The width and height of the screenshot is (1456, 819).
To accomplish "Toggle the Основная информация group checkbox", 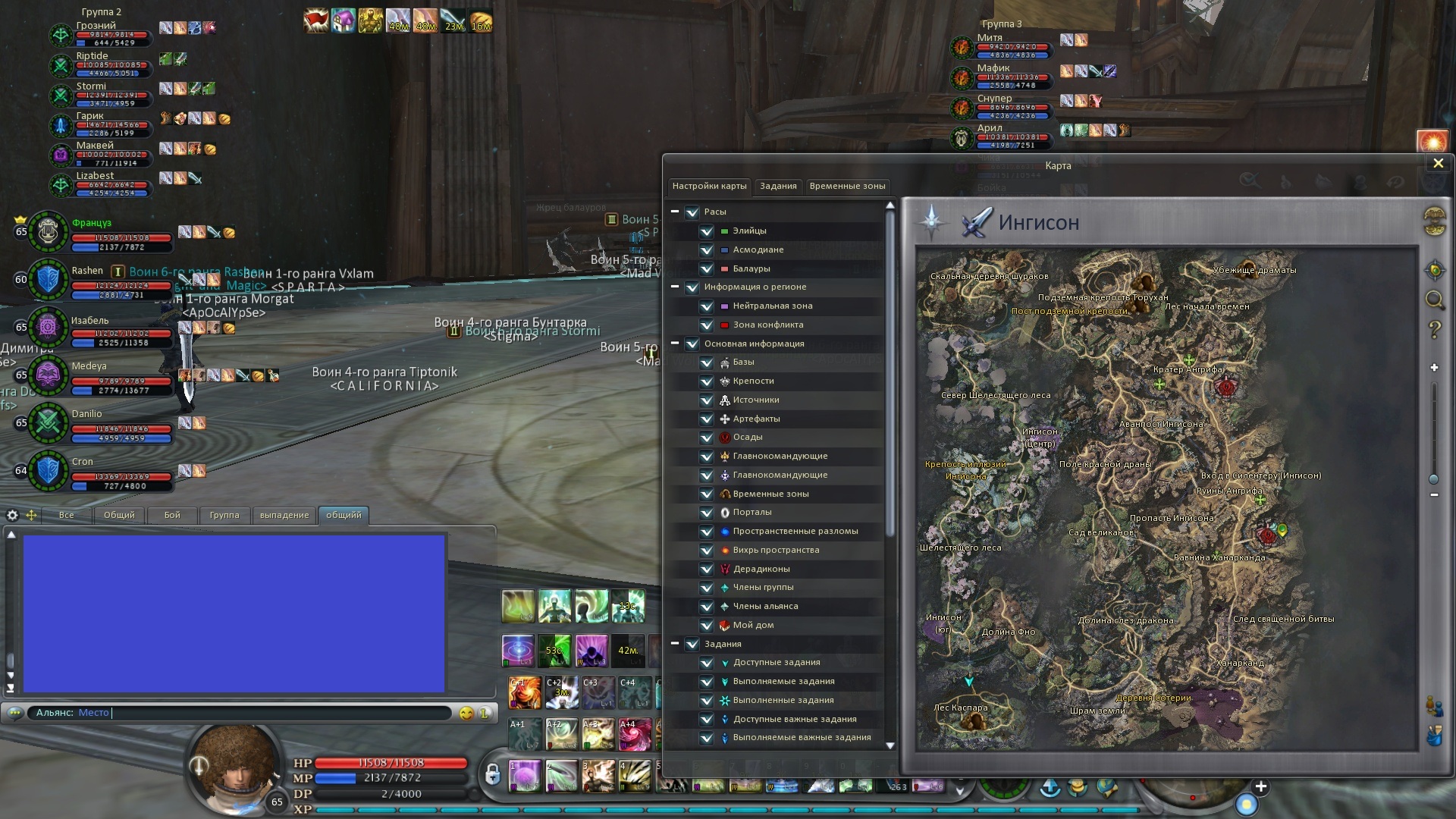I will pyautogui.click(x=692, y=344).
